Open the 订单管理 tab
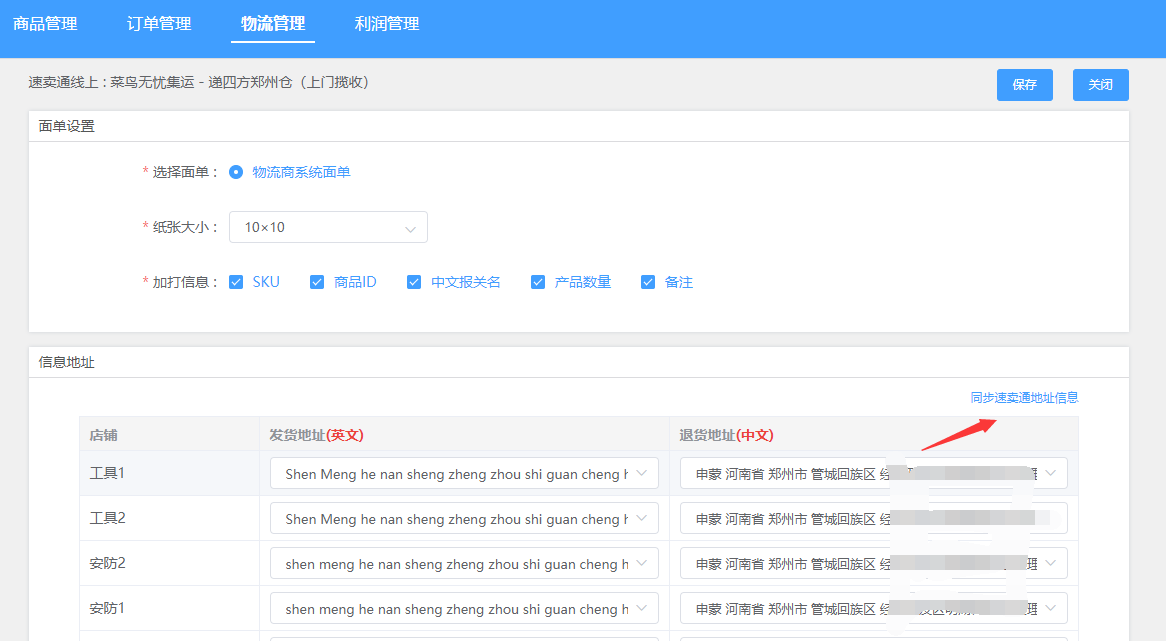 point(159,24)
